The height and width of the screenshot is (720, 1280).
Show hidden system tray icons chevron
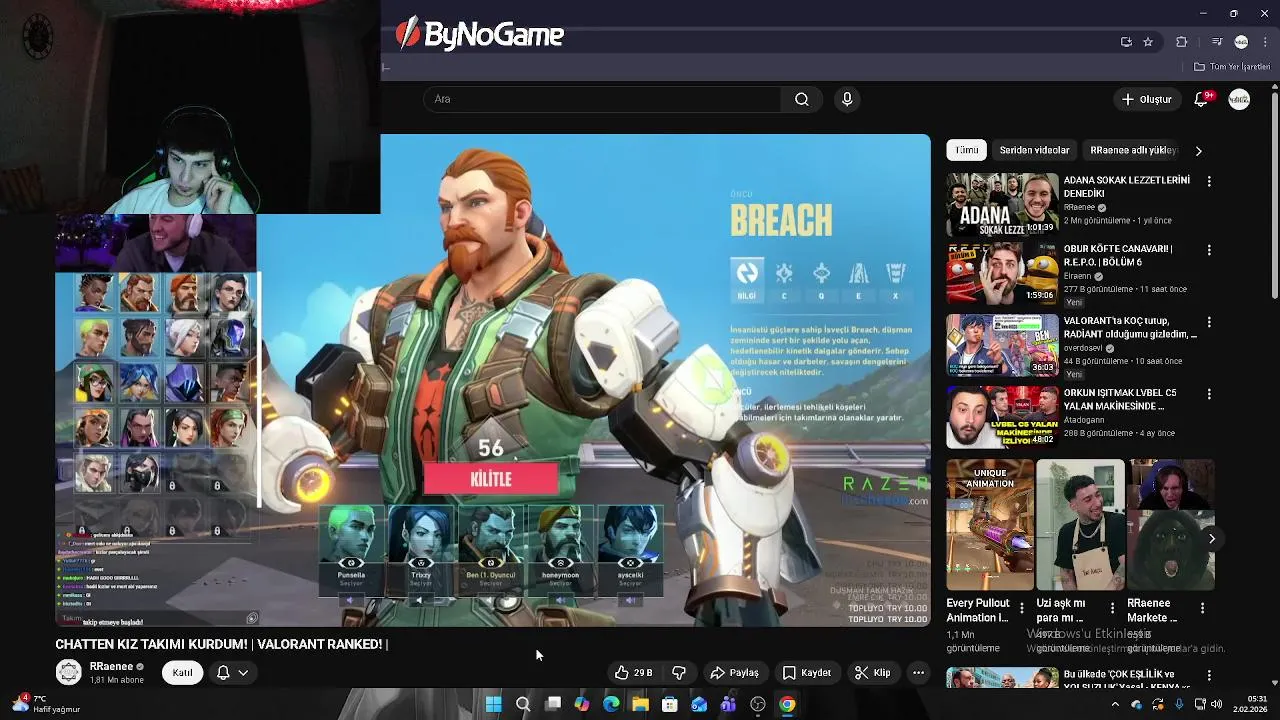[x=1116, y=704]
